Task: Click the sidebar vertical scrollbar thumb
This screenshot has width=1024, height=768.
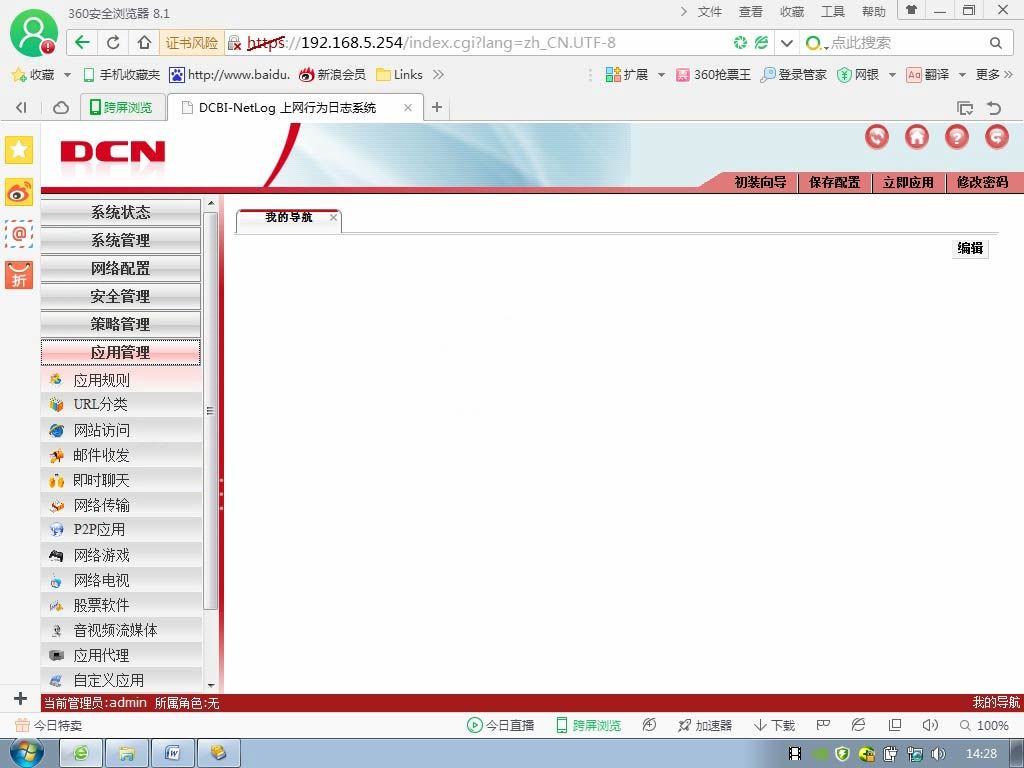Action: (x=210, y=411)
